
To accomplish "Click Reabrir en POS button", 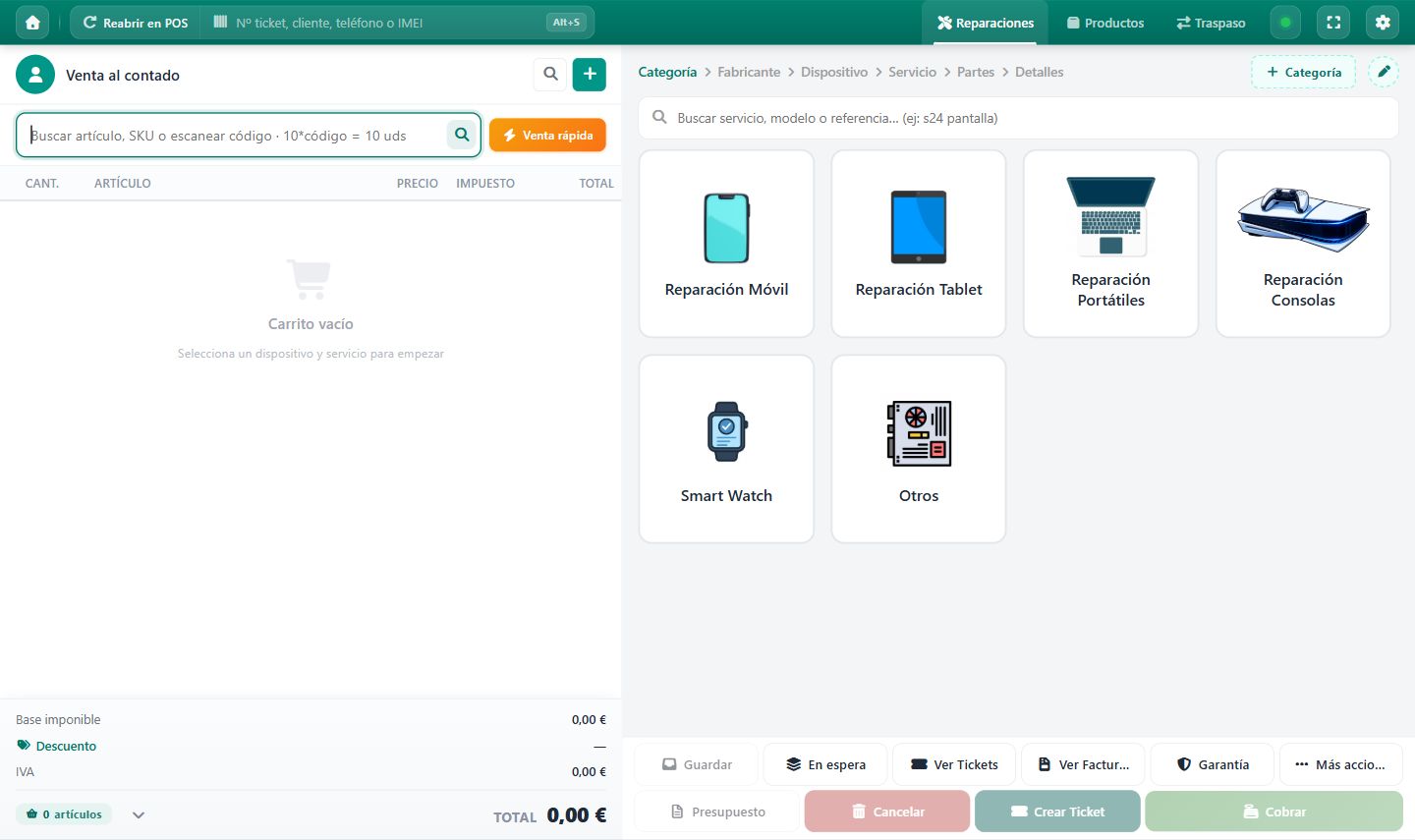I will point(136,23).
